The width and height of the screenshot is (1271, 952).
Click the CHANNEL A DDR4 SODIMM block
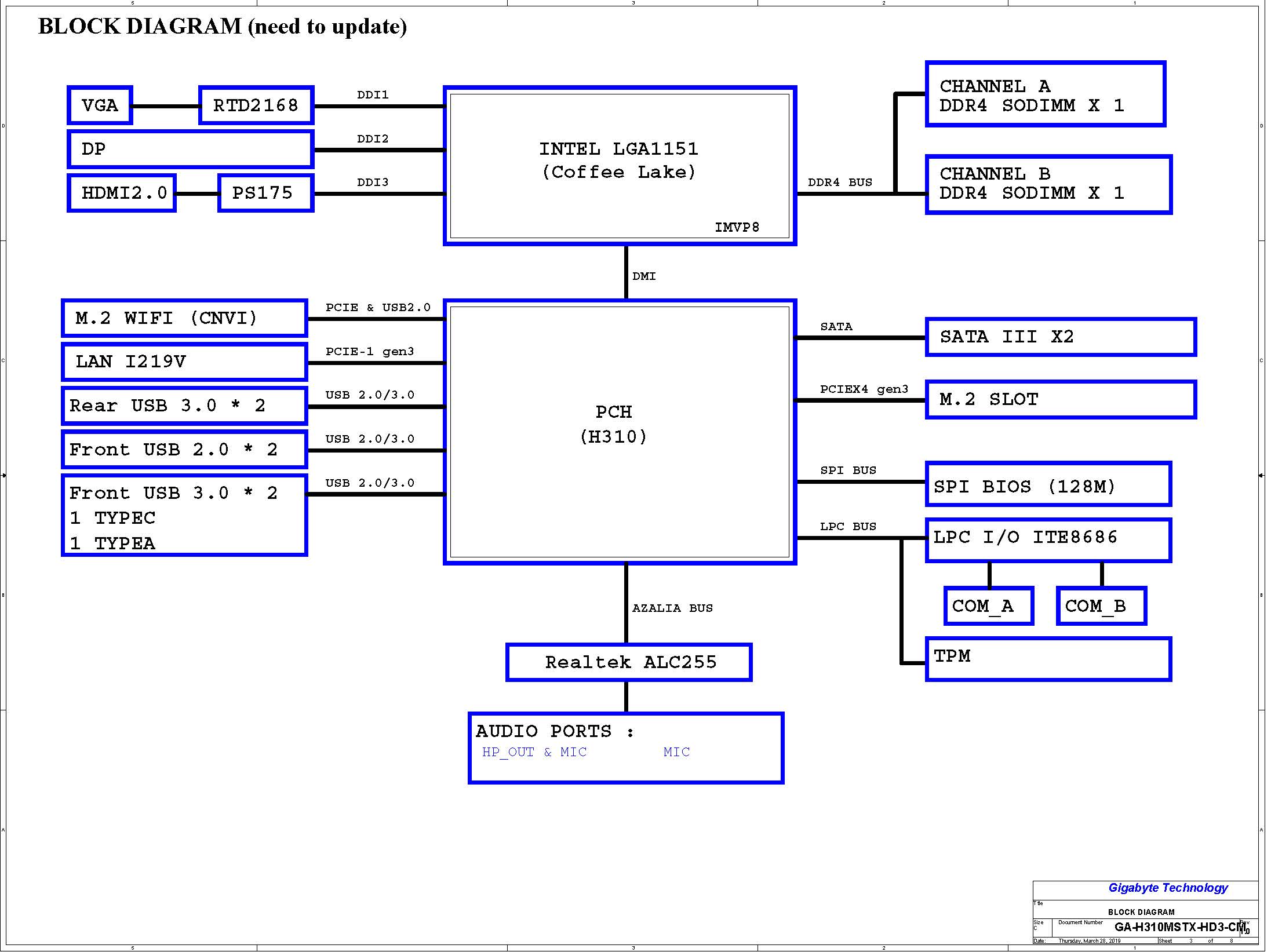[1046, 94]
